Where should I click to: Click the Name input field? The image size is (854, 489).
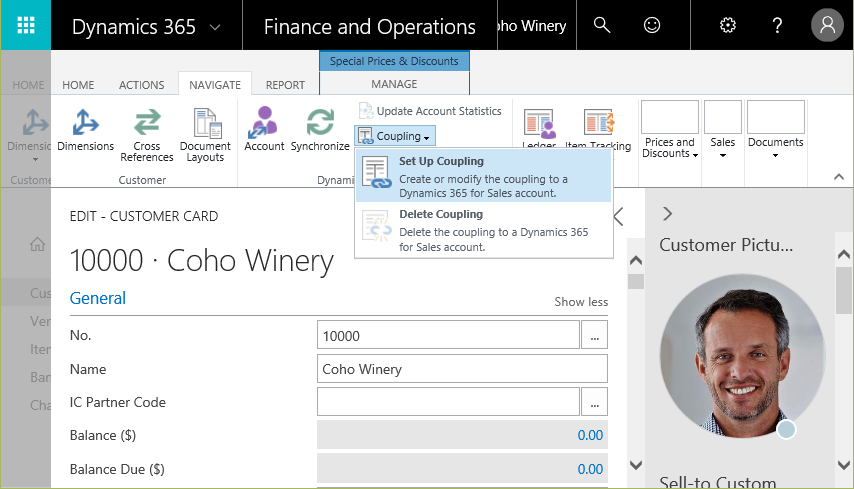pos(462,369)
